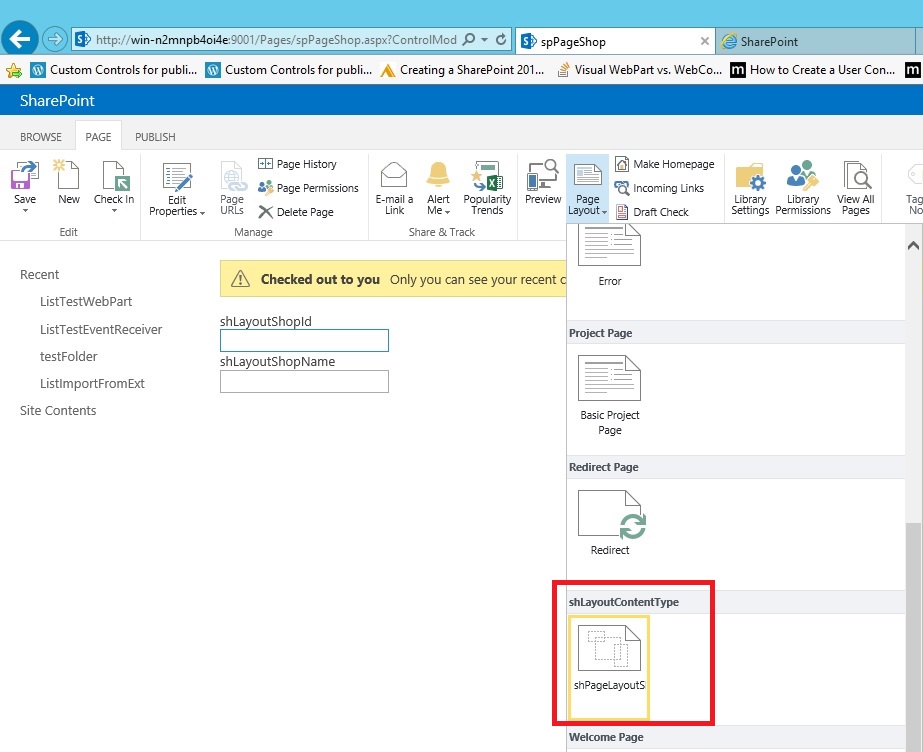Run Draft Check

pyautogui.click(x=652, y=212)
